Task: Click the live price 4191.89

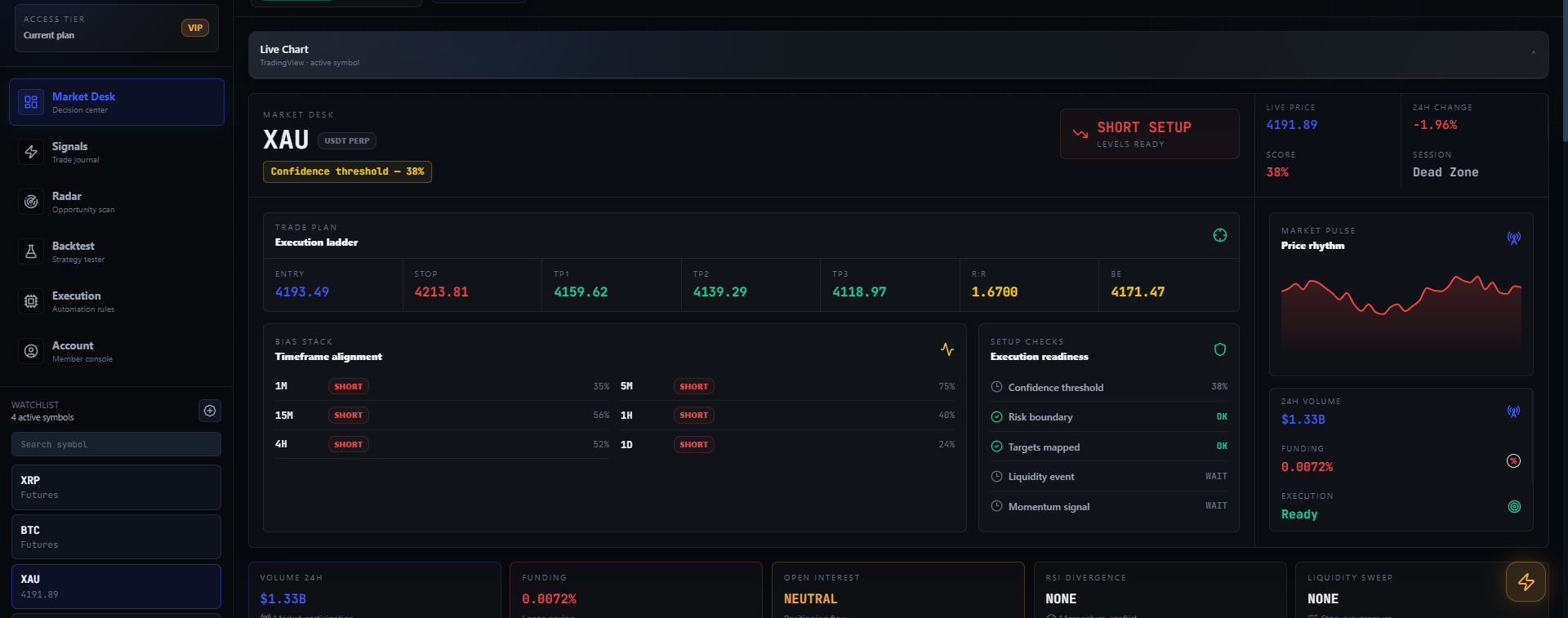Action: (x=1292, y=125)
